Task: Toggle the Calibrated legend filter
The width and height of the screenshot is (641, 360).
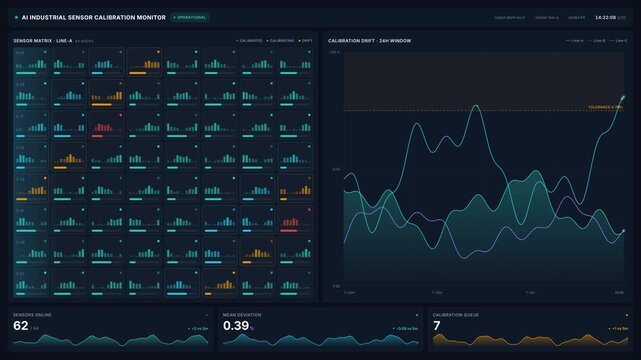Action: (249, 41)
